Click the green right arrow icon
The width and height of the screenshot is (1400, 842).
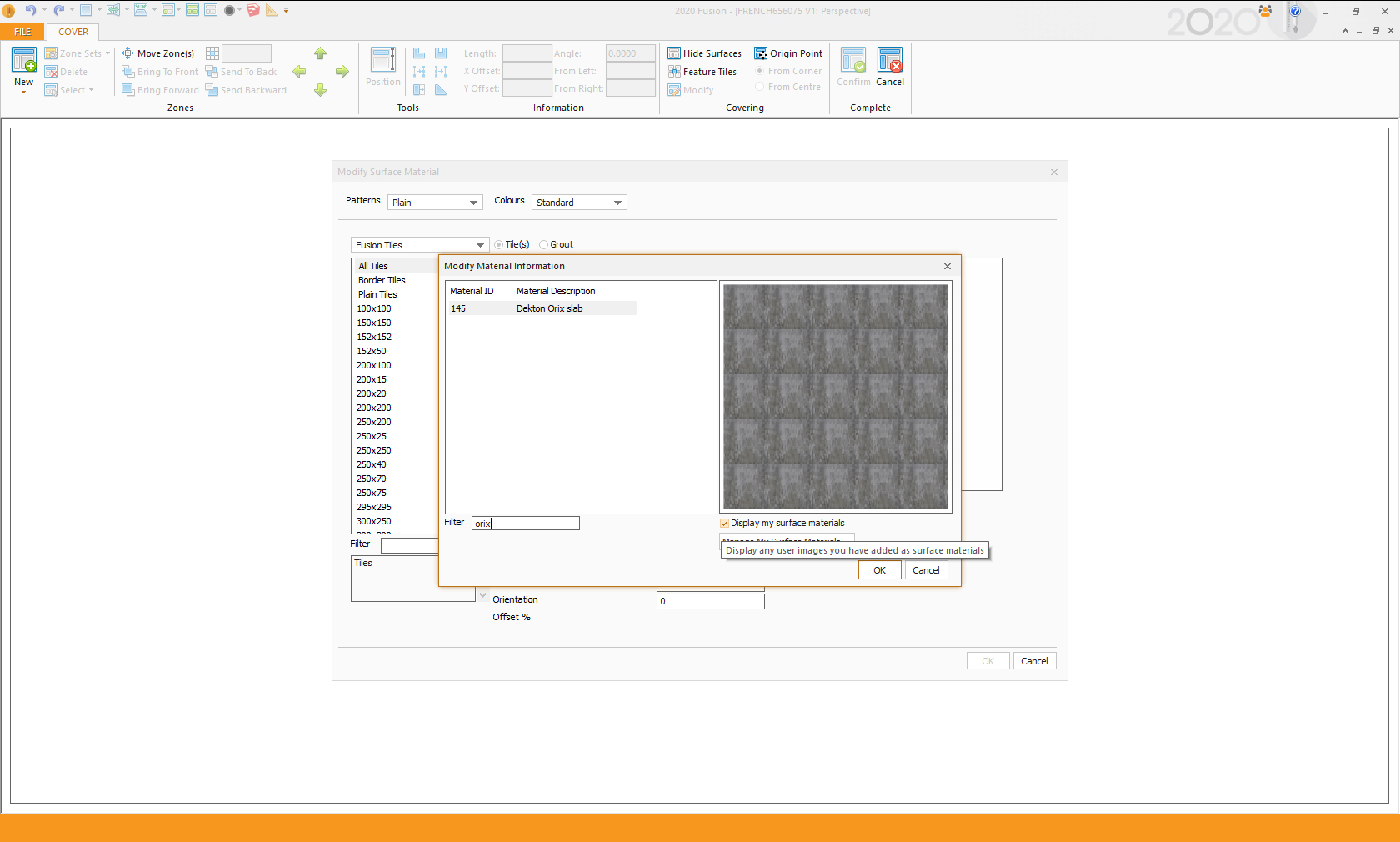342,72
